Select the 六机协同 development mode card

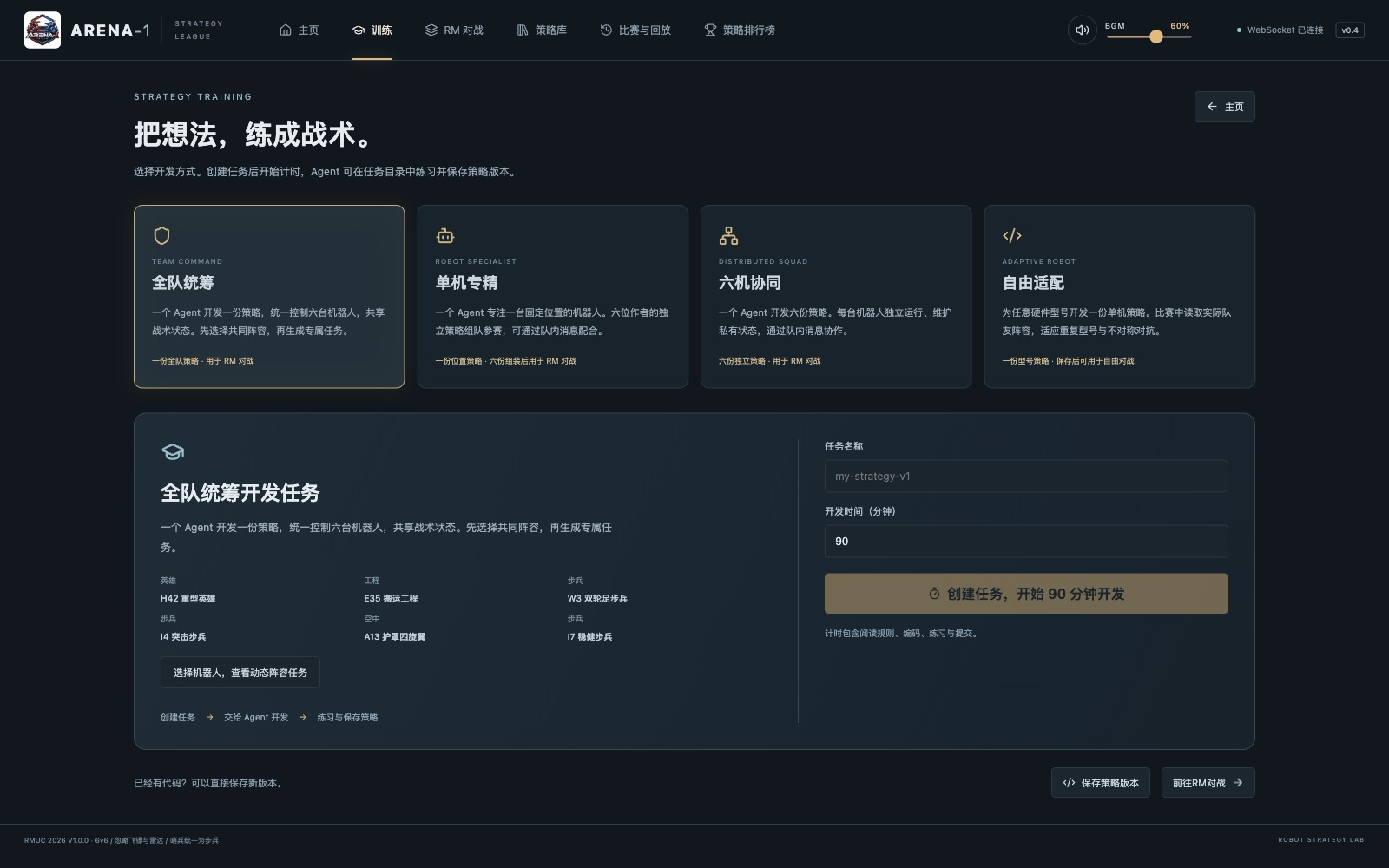836,296
